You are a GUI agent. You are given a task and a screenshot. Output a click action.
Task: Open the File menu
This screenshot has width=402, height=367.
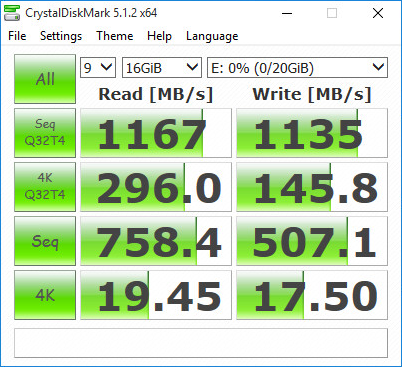[17, 36]
